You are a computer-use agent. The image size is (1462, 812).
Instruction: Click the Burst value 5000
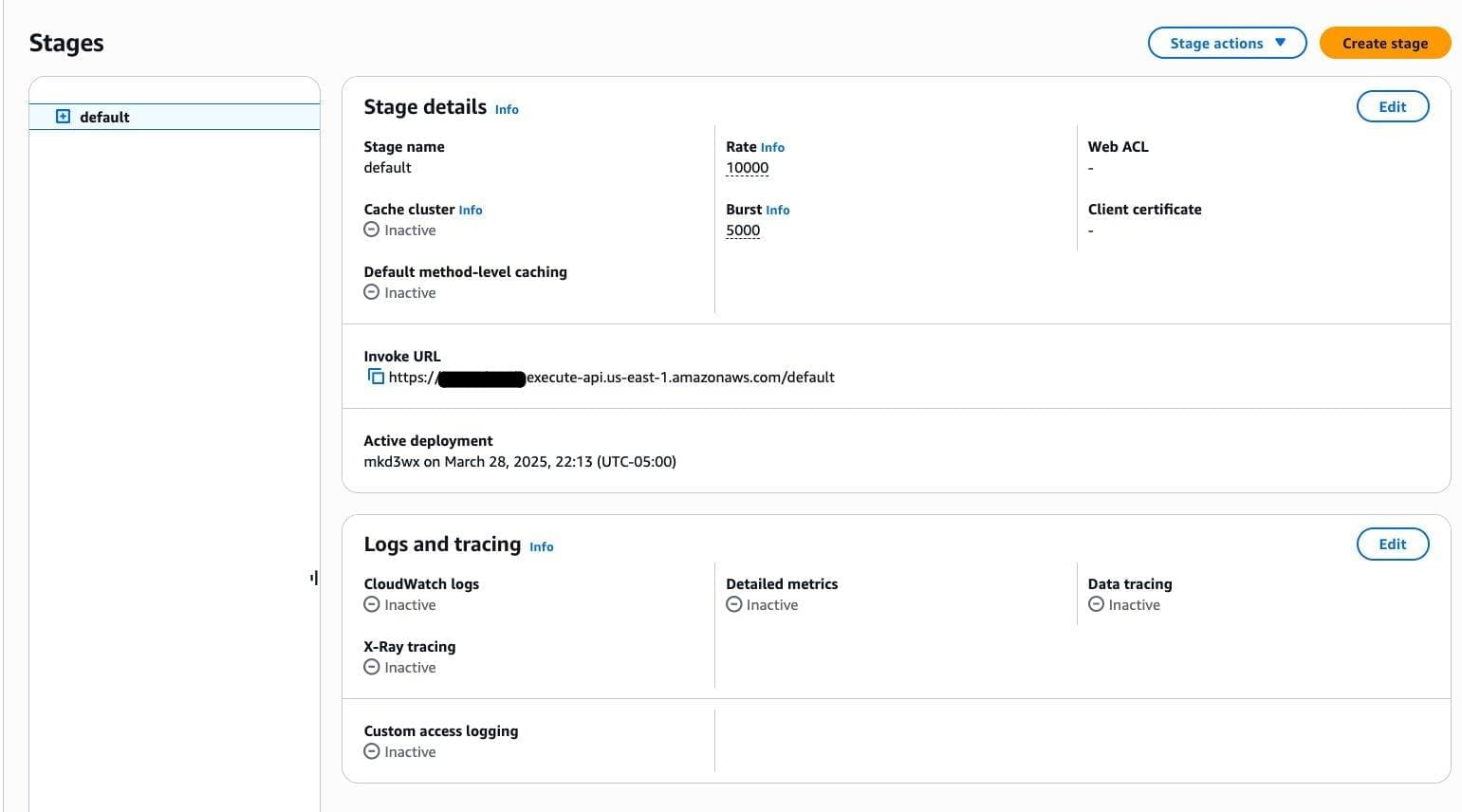(743, 231)
